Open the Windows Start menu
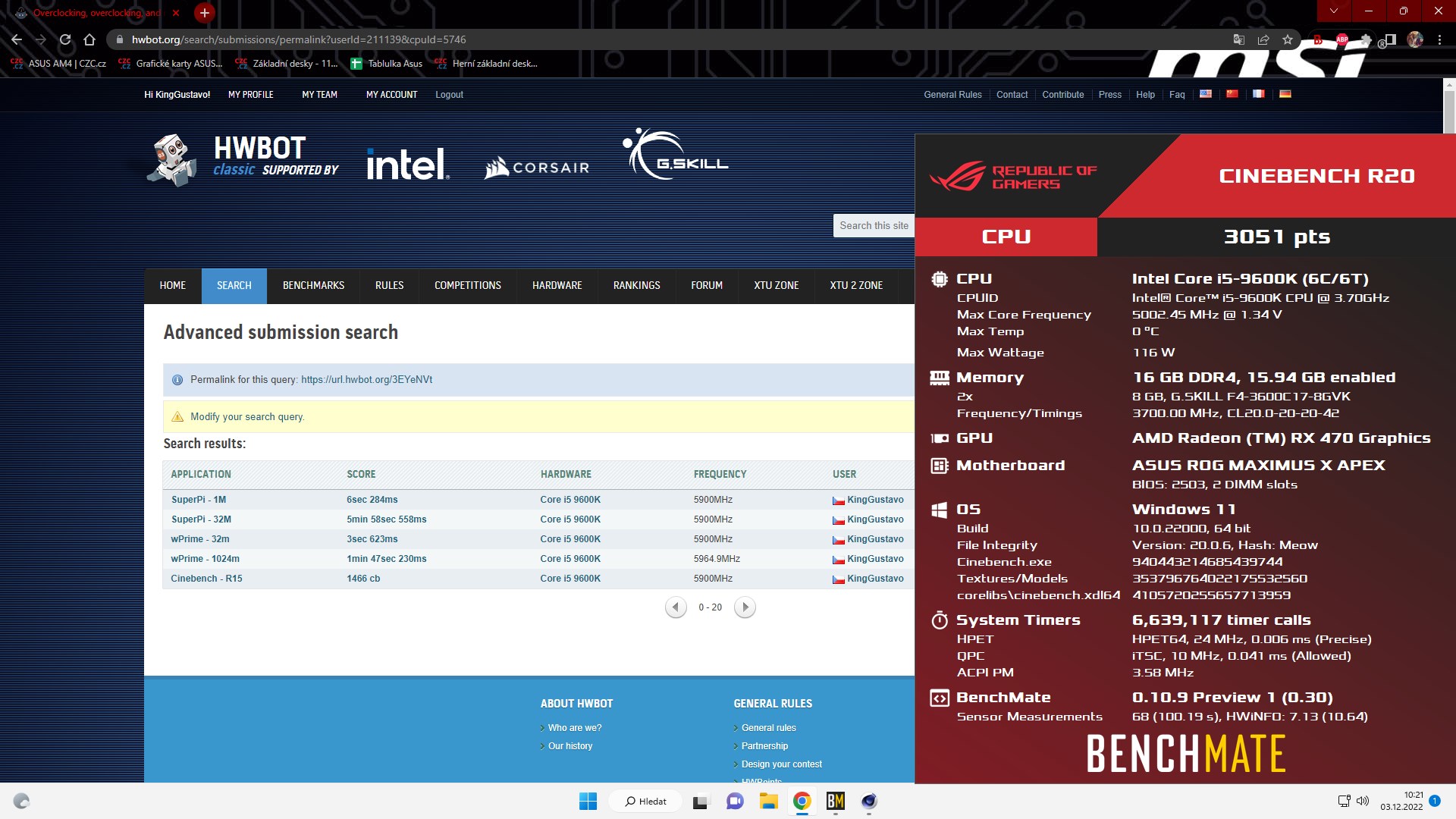The height and width of the screenshot is (819, 1456). [588, 801]
